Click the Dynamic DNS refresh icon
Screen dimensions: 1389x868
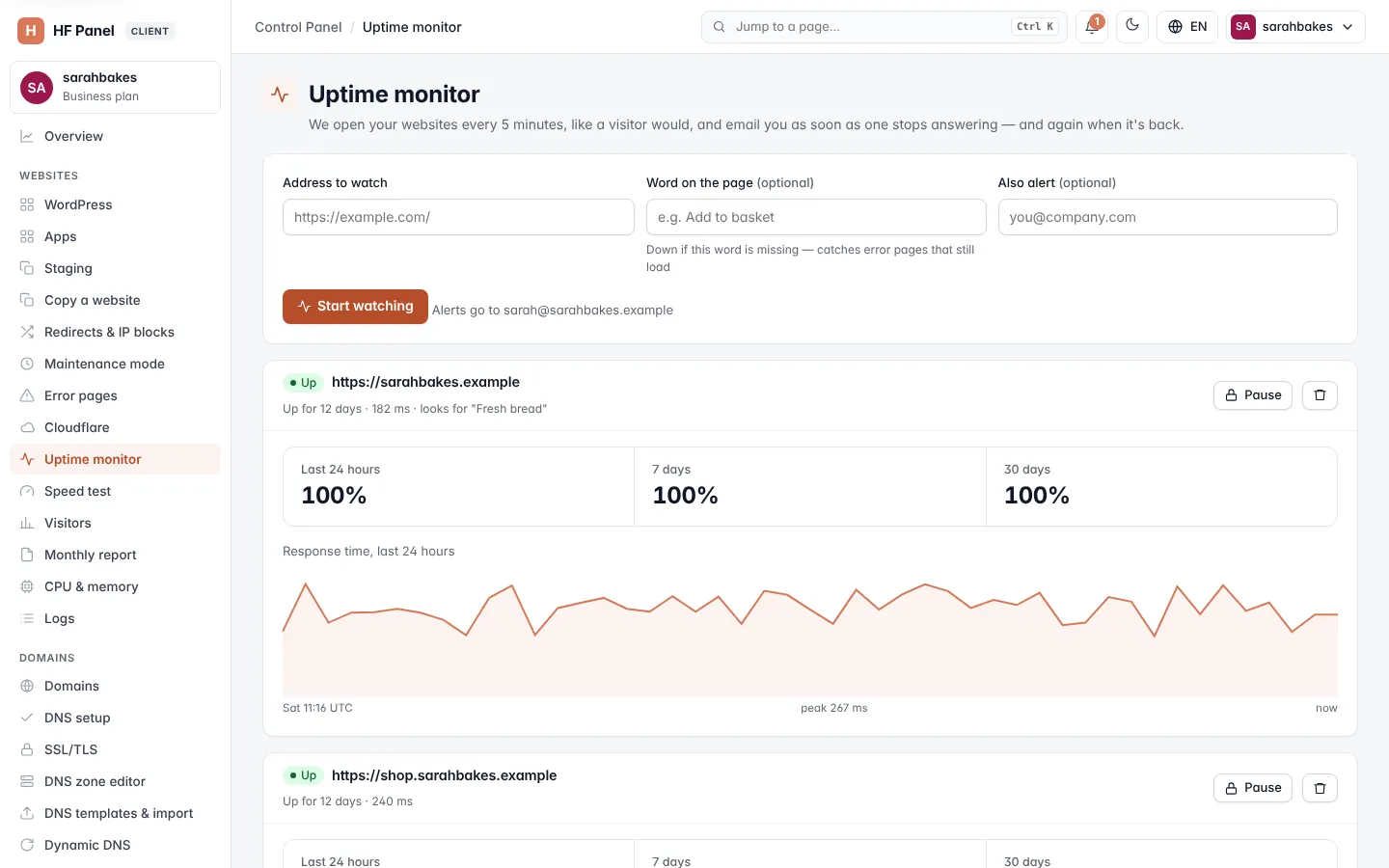pos(27,845)
